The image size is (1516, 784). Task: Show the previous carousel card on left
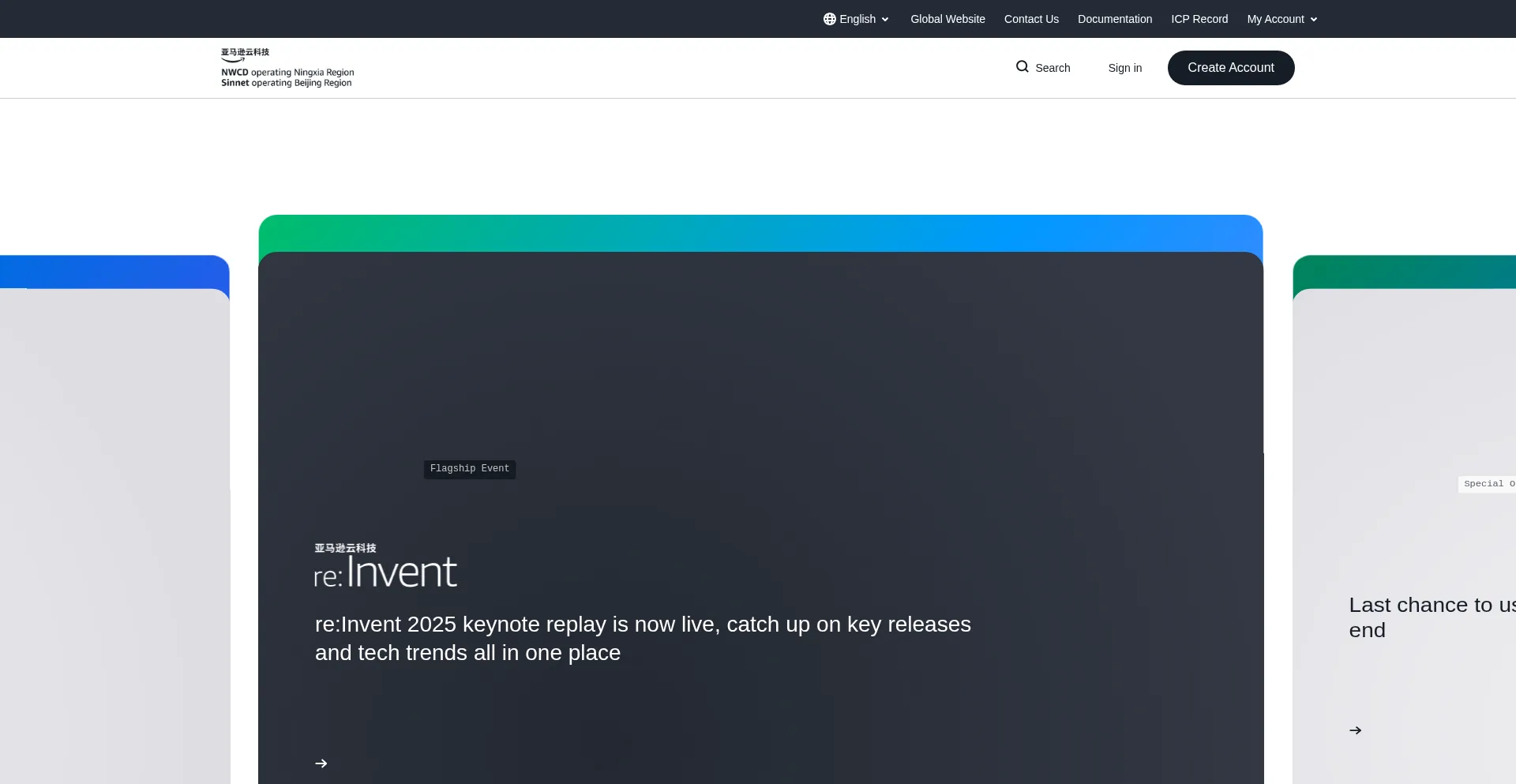click(114, 520)
